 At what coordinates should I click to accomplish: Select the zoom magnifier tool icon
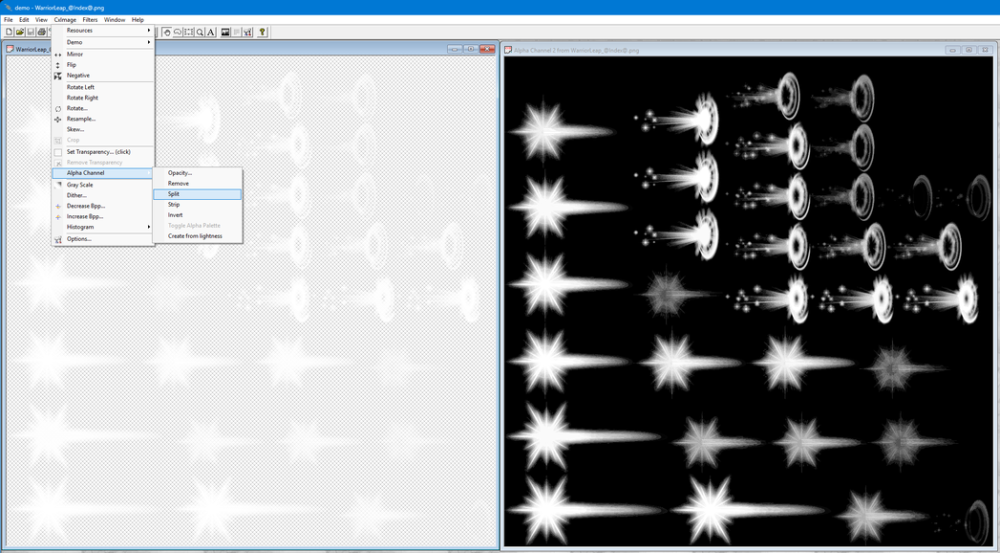200,32
